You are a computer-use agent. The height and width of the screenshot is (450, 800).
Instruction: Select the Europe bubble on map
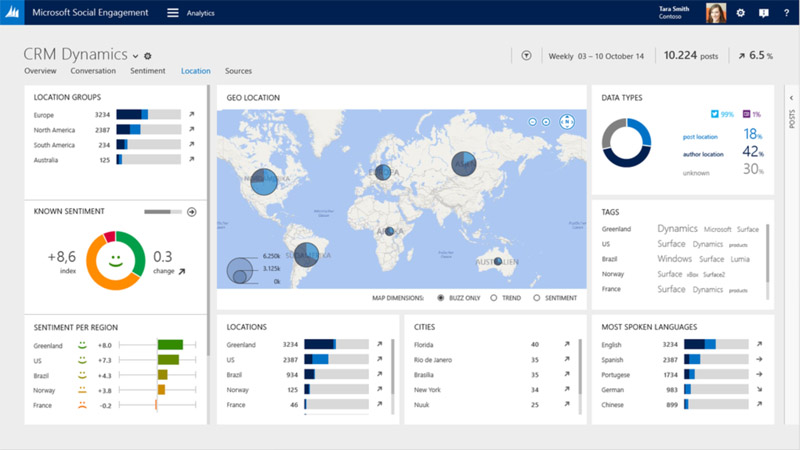pos(383,172)
